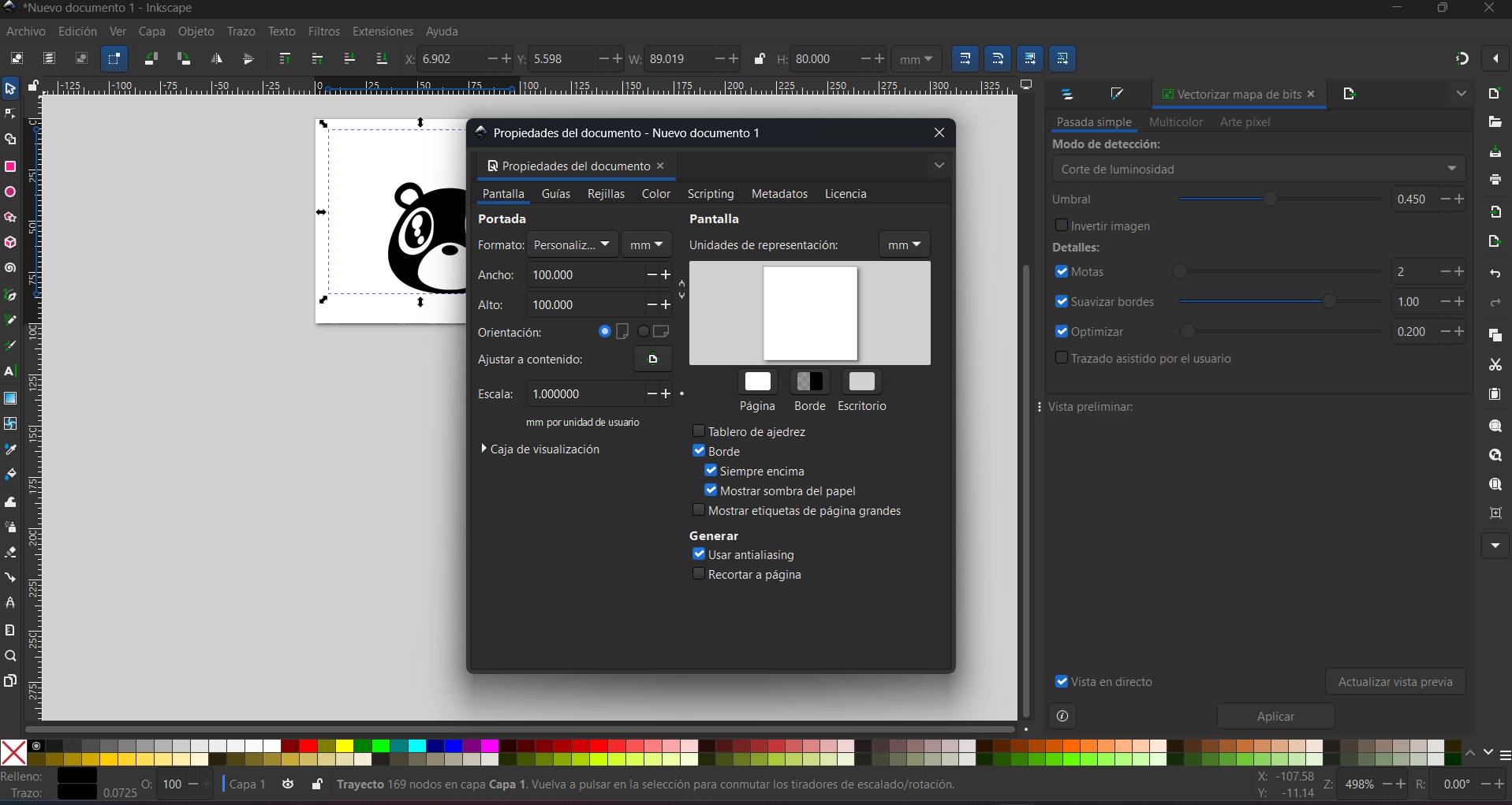Open the Metadatos tab
This screenshot has width=1512, height=805.
pos(779,194)
